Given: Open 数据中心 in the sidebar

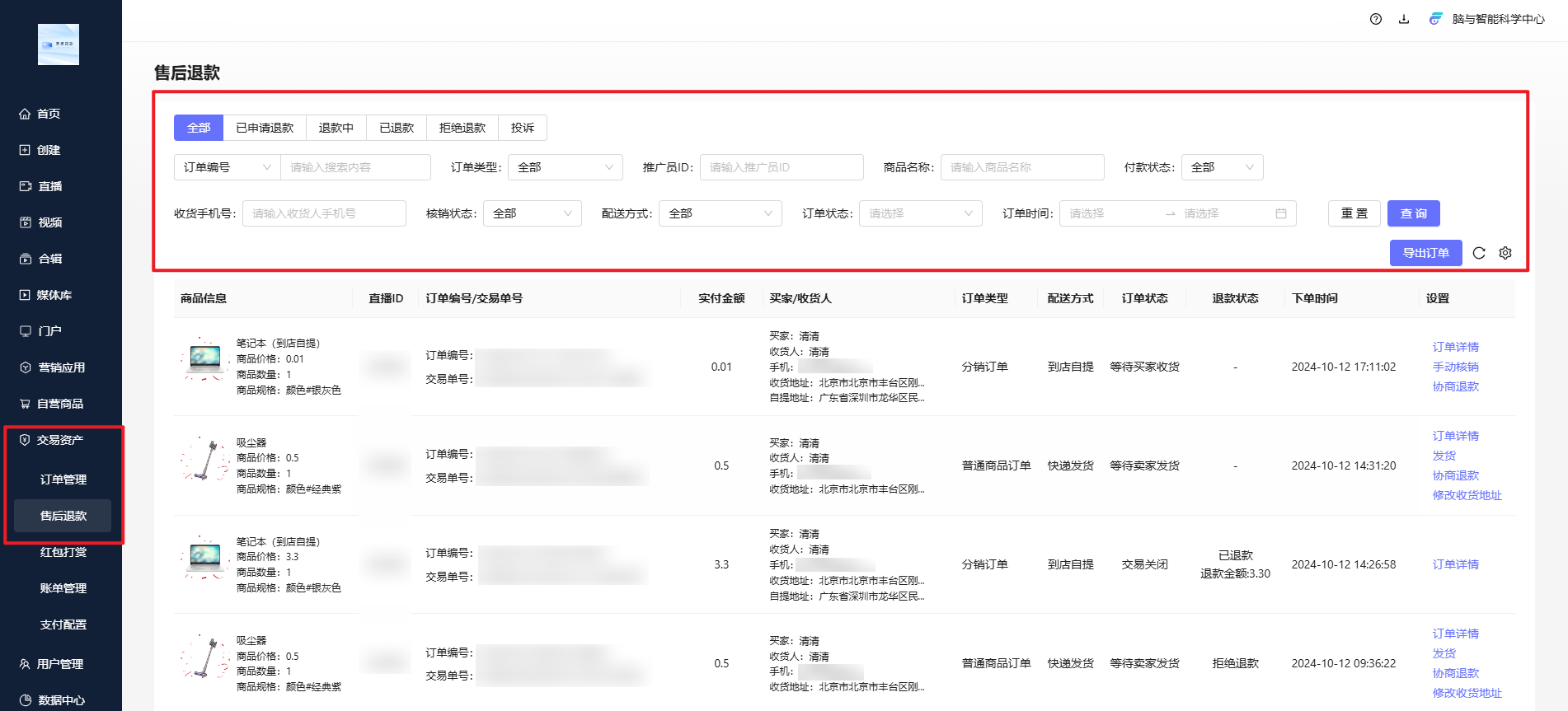Looking at the screenshot, I should [x=61, y=700].
